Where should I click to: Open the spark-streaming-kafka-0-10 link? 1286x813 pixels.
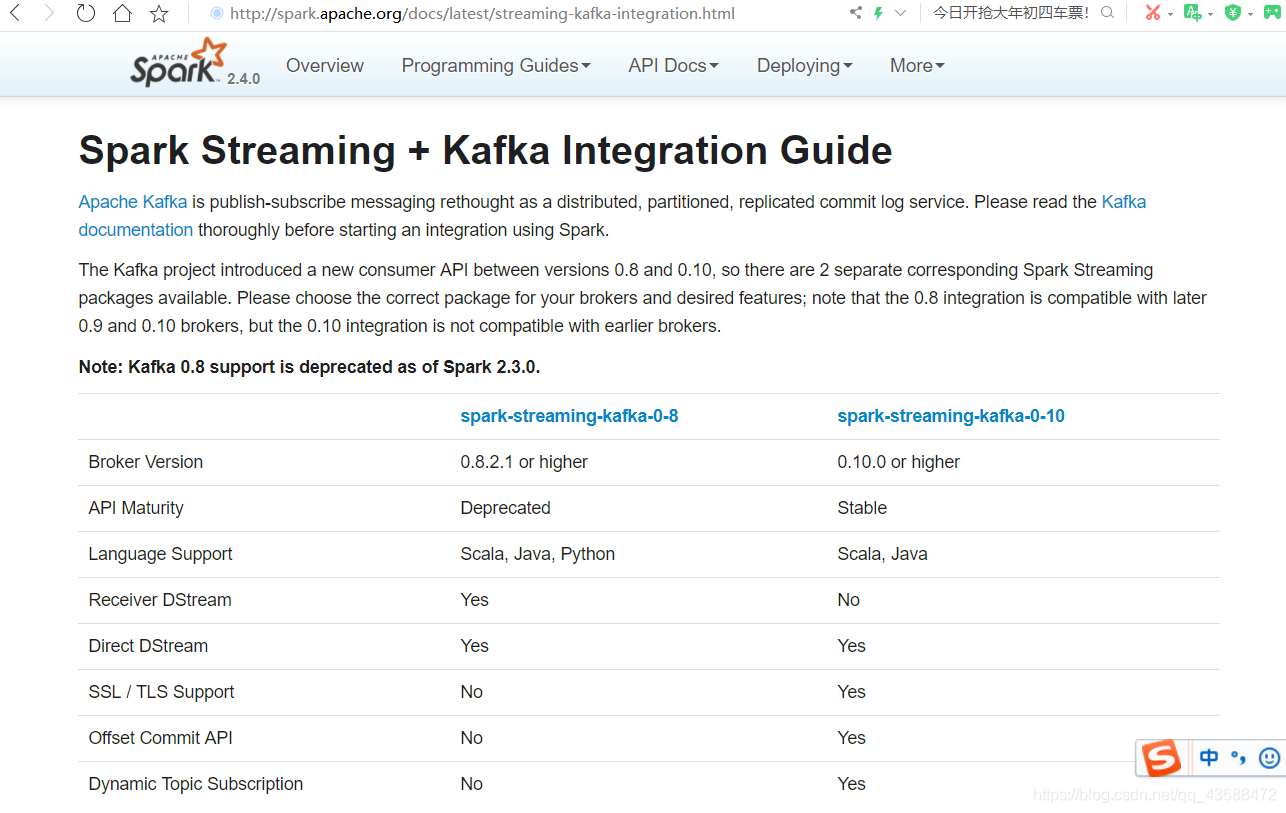click(x=951, y=416)
